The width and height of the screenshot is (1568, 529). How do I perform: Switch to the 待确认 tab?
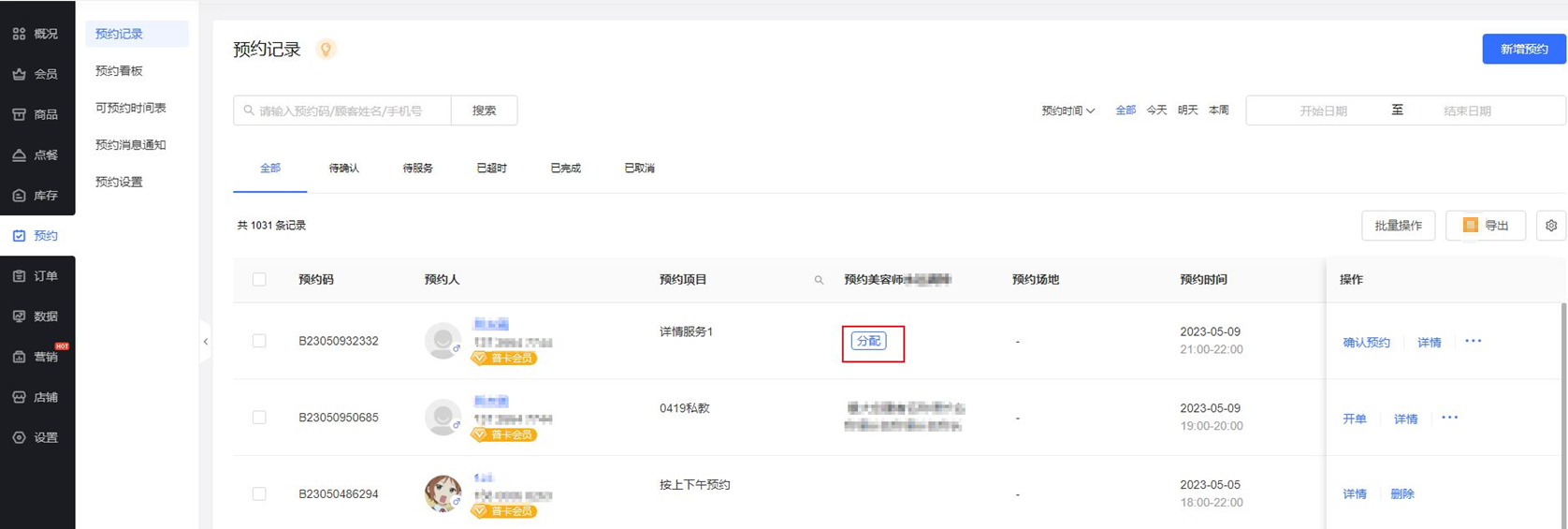tap(343, 169)
